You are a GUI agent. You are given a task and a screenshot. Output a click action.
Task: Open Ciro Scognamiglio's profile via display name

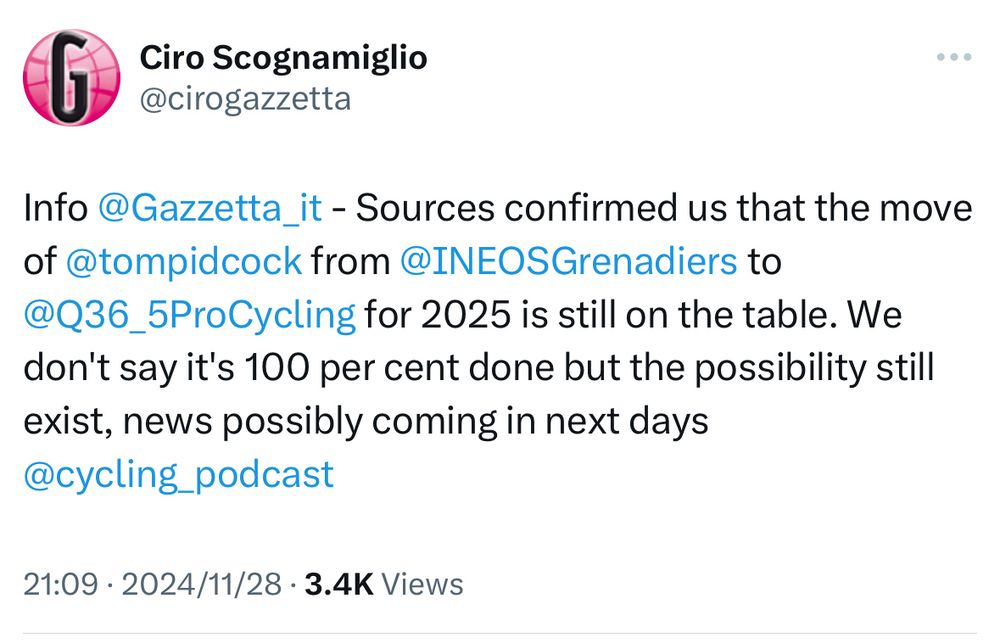click(283, 58)
